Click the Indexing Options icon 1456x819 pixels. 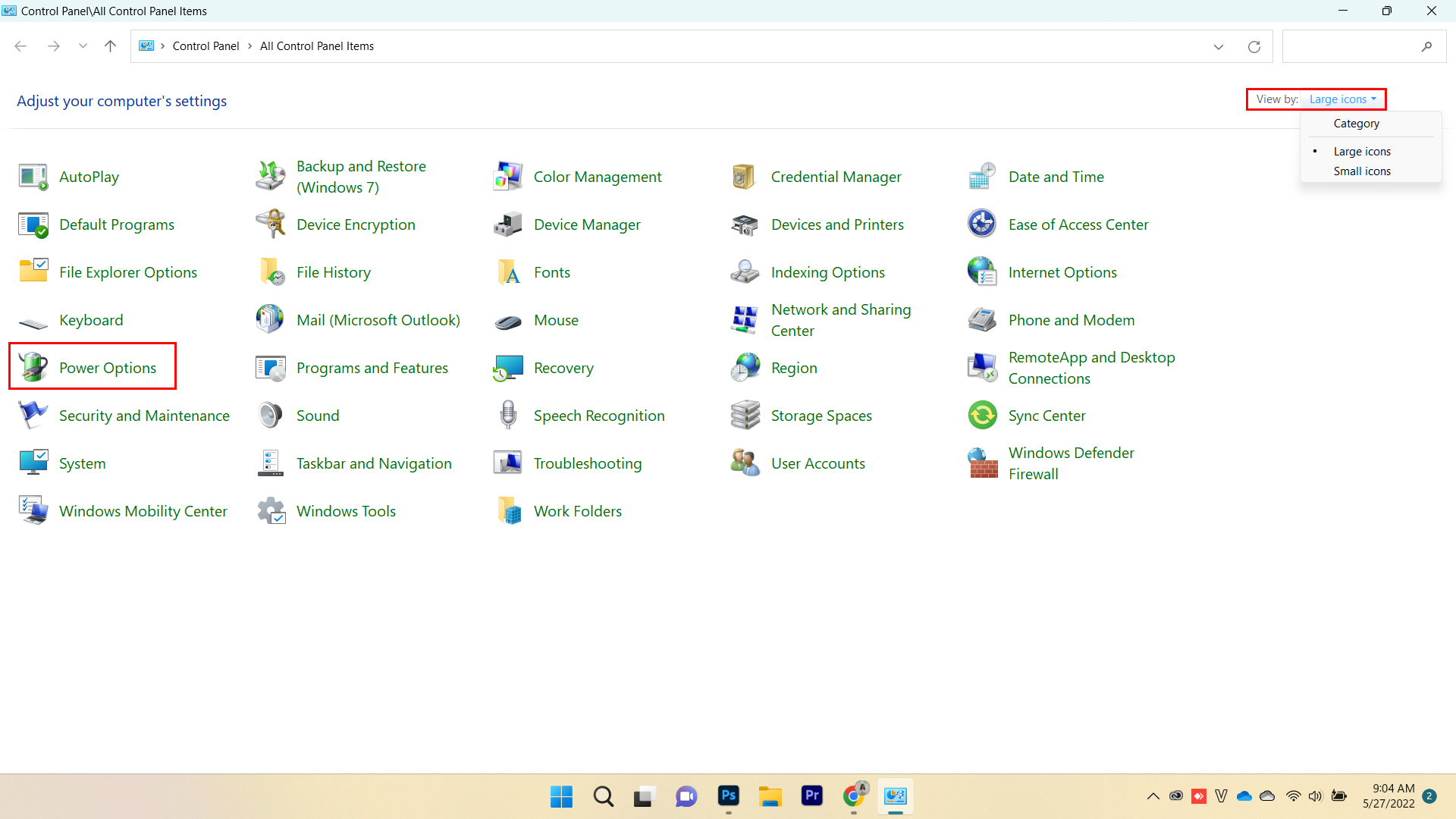point(745,272)
